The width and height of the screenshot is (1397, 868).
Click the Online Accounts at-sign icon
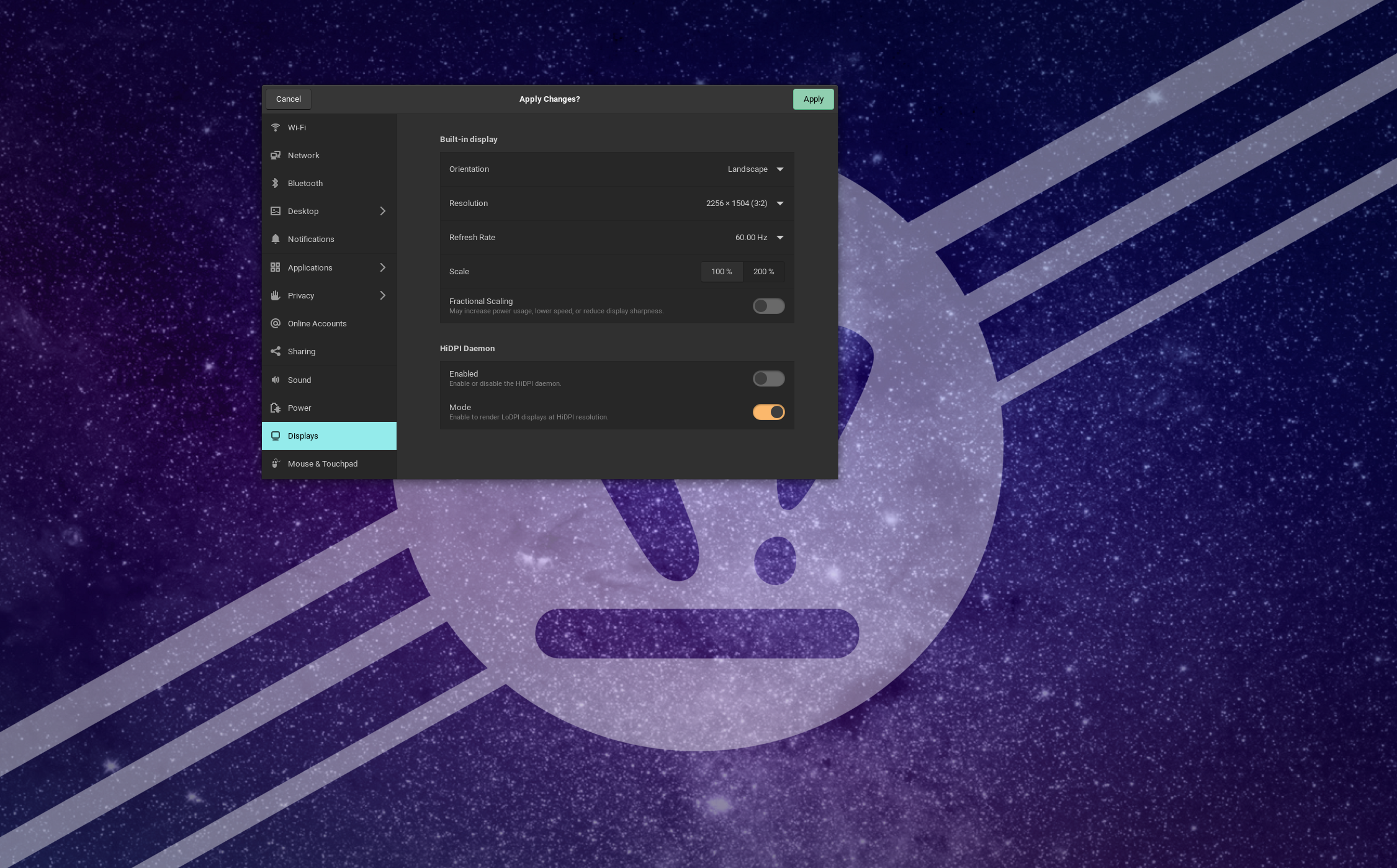[276, 323]
